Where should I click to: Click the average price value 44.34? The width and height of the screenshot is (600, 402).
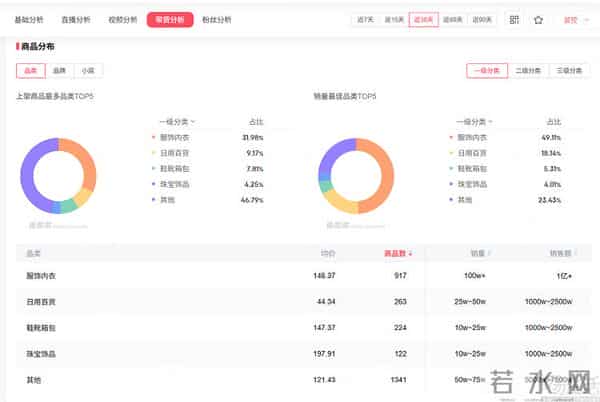[326, 301]
